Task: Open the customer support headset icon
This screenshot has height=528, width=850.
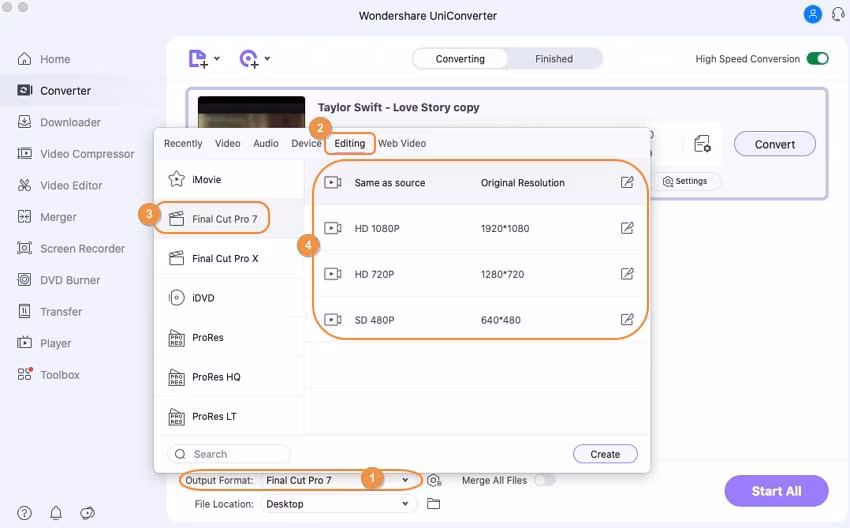Action: (x=838, y=14)
